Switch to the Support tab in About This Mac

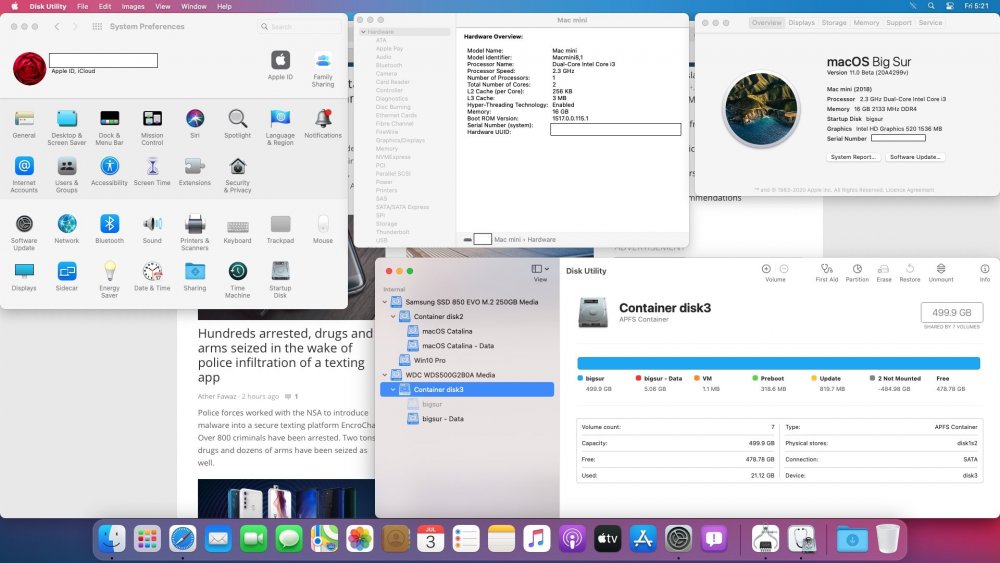tap(899, 22)
